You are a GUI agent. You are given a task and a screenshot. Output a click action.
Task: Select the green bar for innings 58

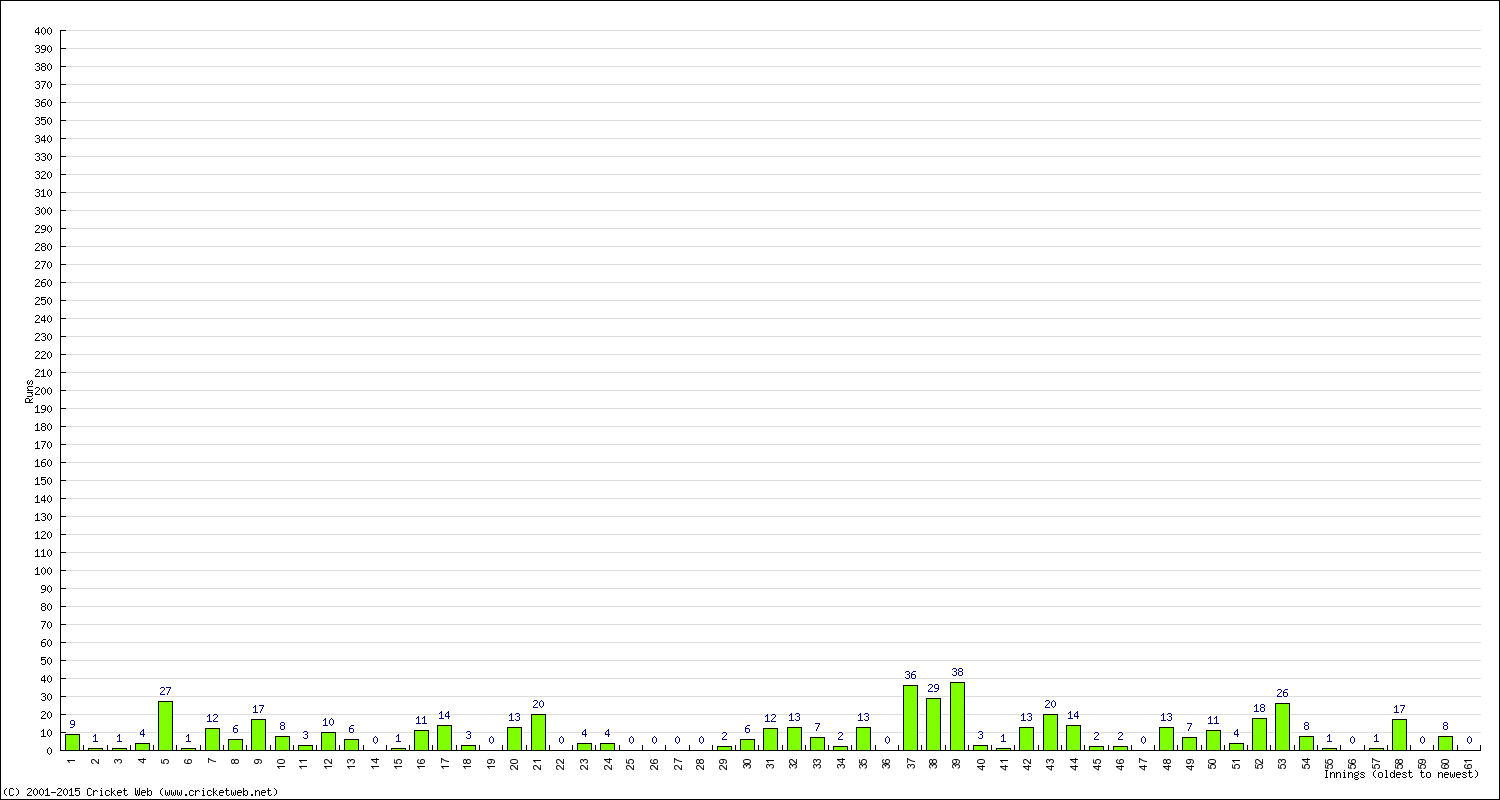coord(1400,735)
